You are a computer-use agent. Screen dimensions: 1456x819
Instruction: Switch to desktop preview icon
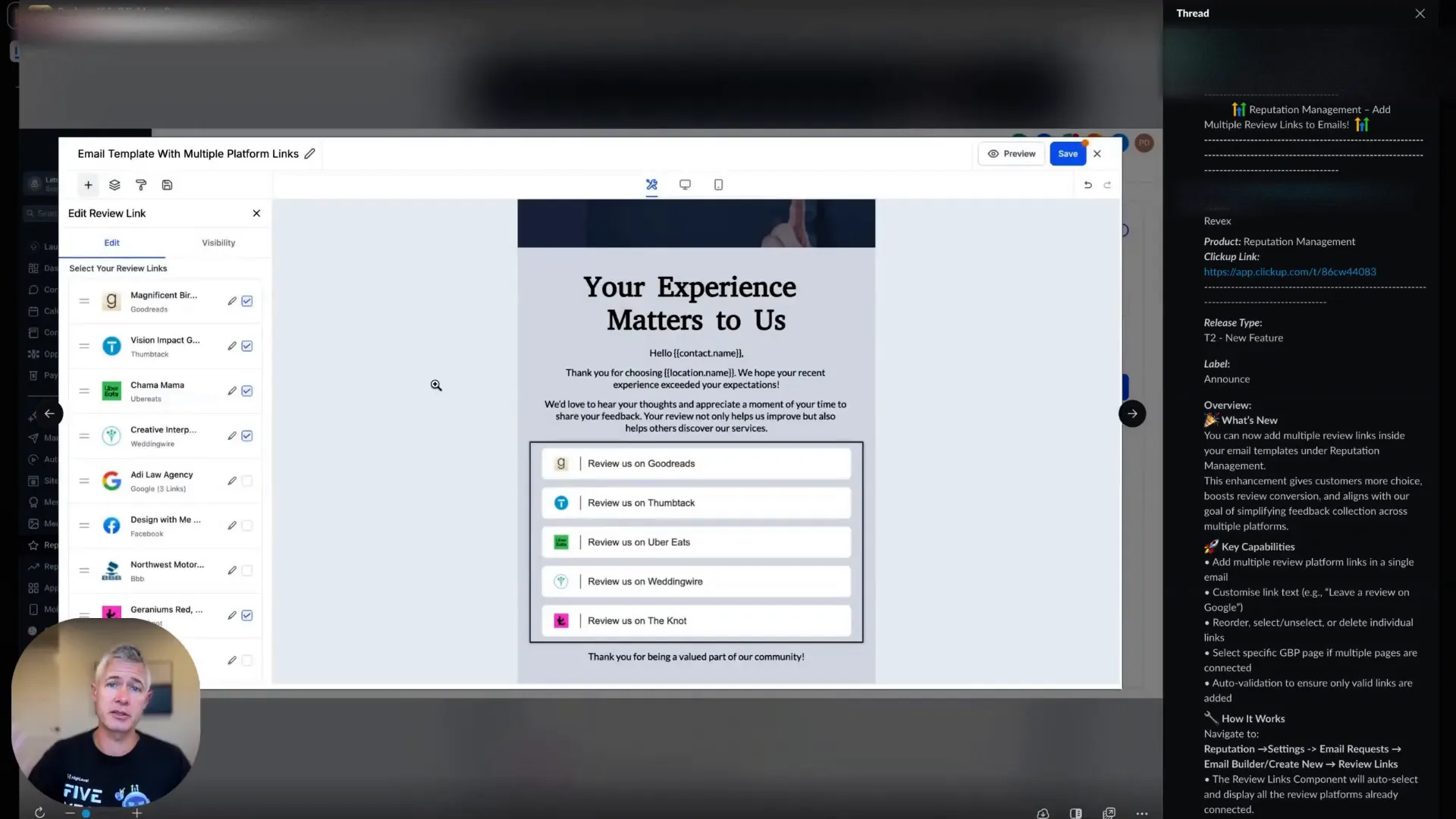[685, 184]
